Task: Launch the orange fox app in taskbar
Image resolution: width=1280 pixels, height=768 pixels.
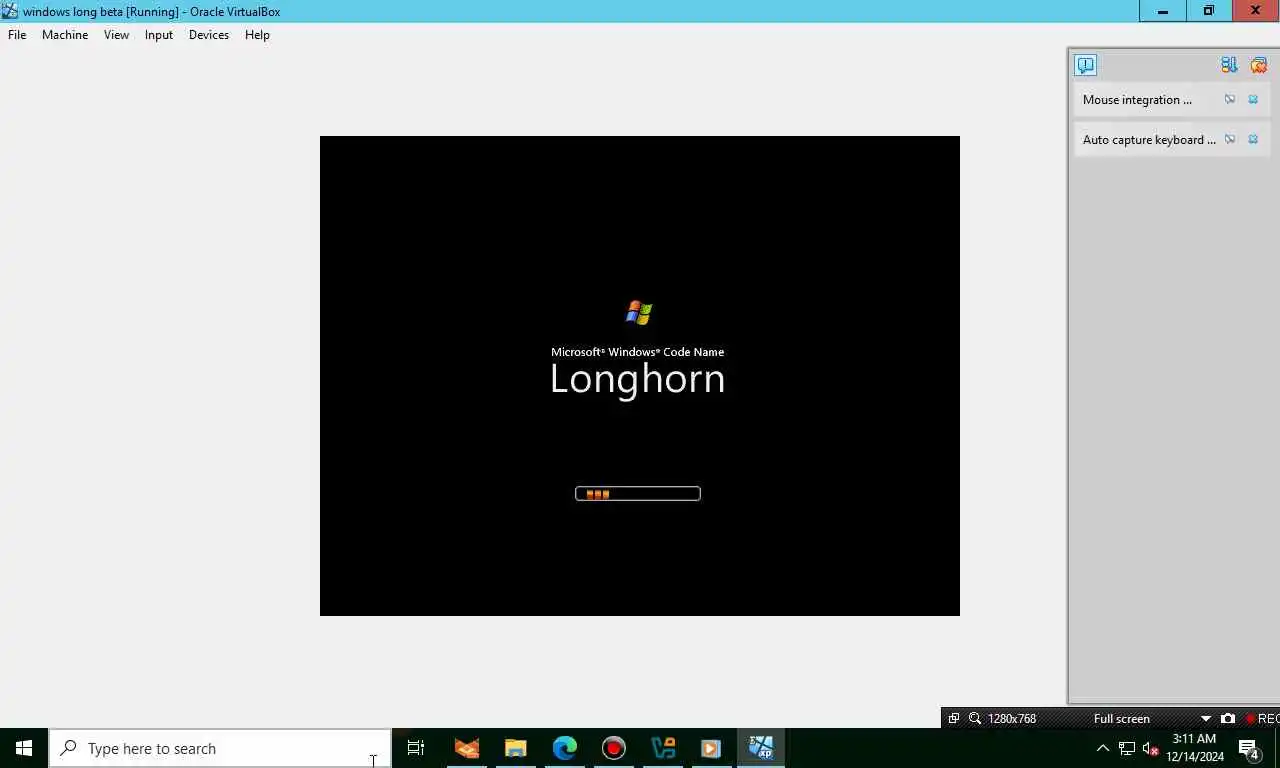Action: click(x=466, y=748)
